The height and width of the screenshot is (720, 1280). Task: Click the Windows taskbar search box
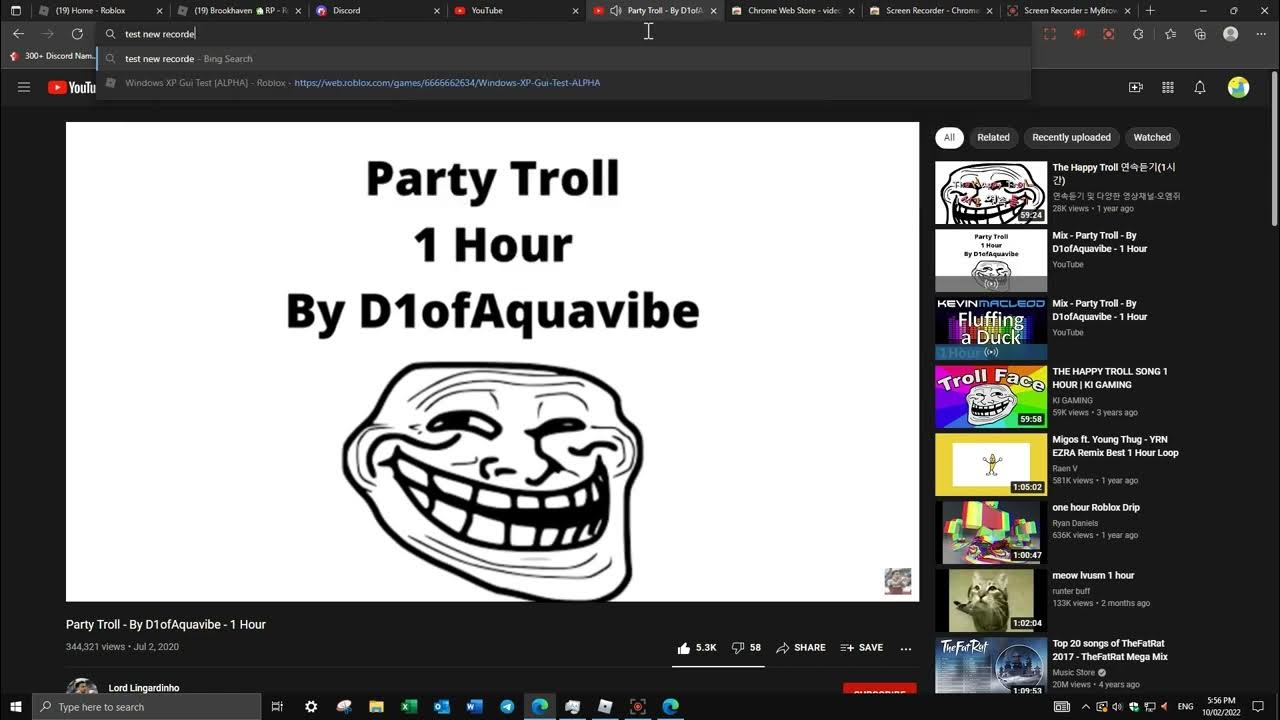[x=147, y=707]
